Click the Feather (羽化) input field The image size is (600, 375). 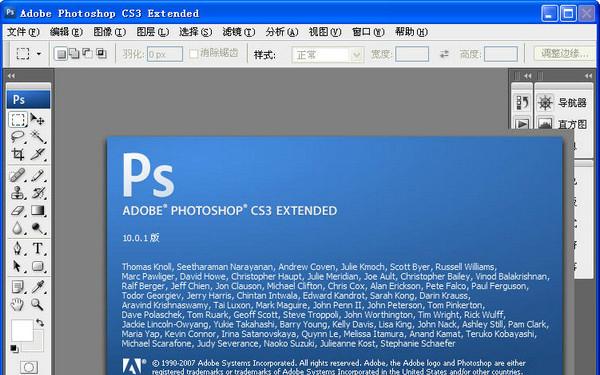pyautogui.click(x=165, y=54)
